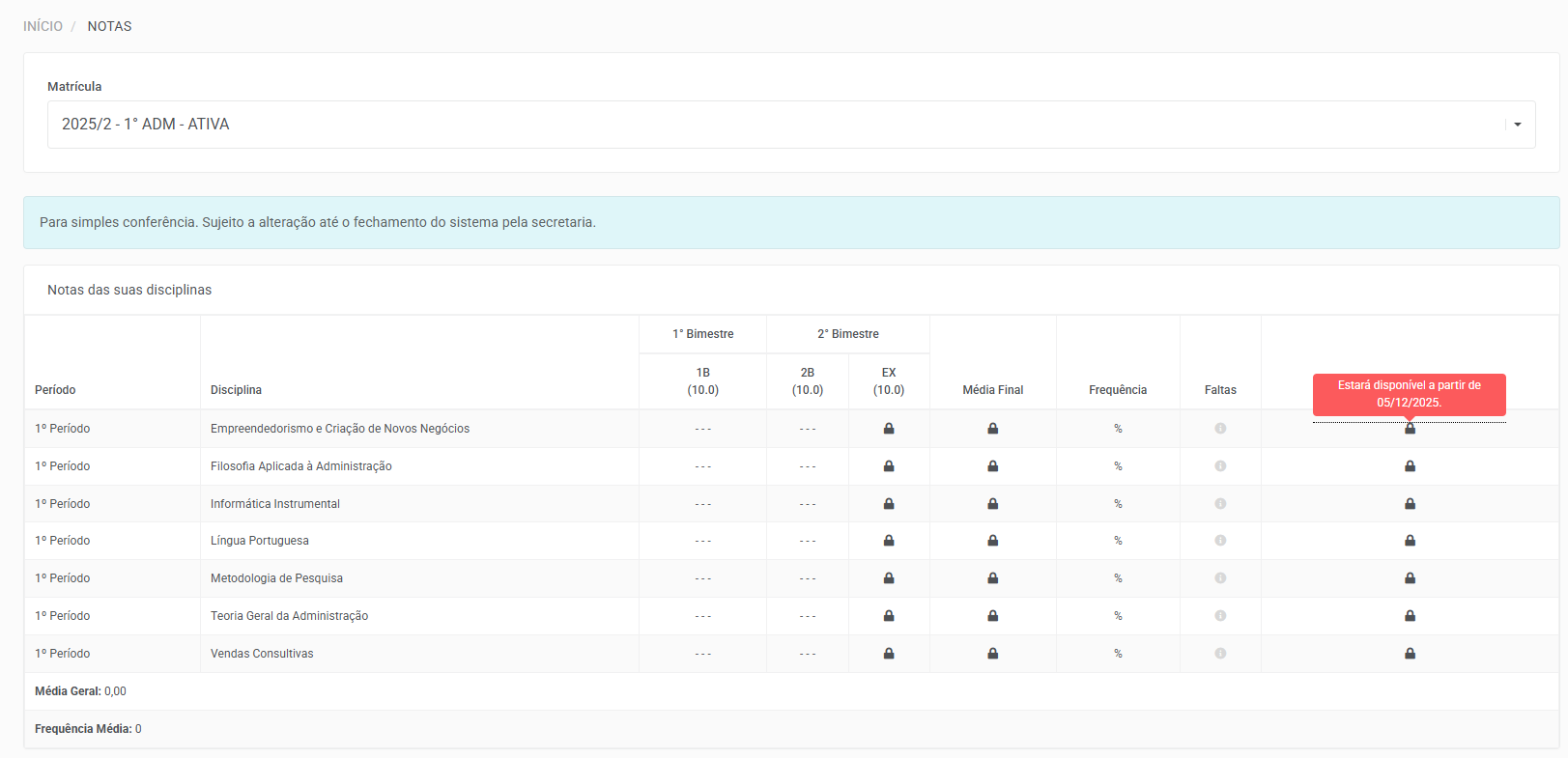The width and height of the screenshot is (1568, 758).
Task: Click last-column lock in Informática Instrumental row
Action: [x=1410, y=504]
